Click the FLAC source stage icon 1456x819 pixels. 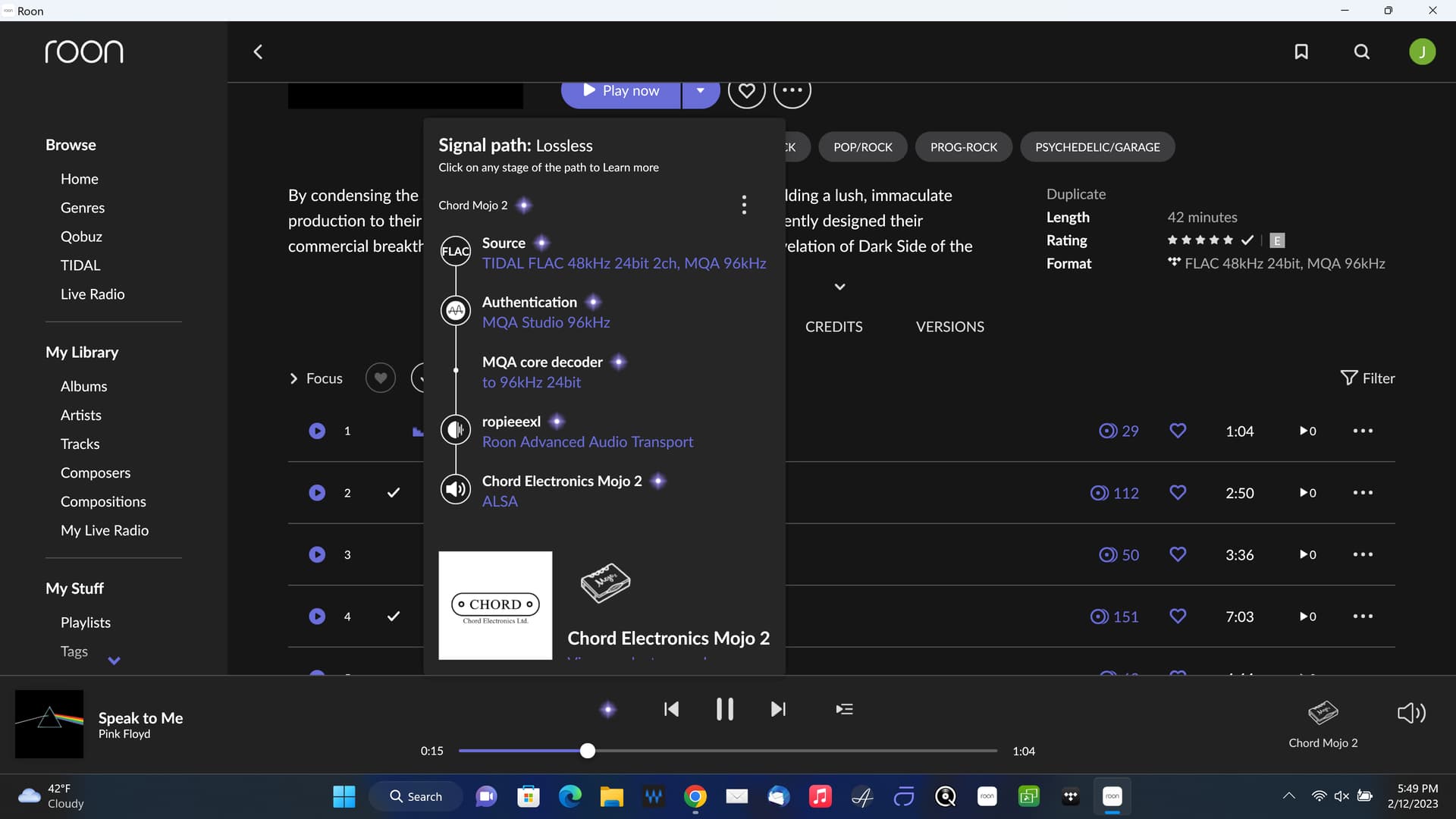point(456,252)
